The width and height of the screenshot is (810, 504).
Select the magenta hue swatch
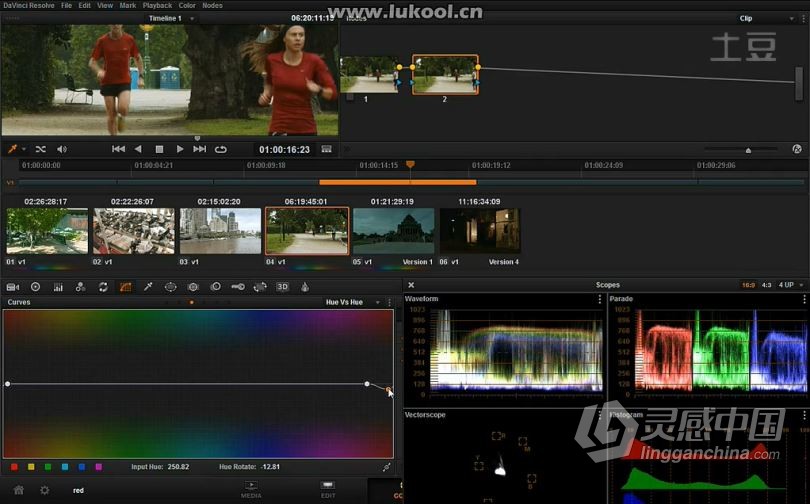point(98,467)
